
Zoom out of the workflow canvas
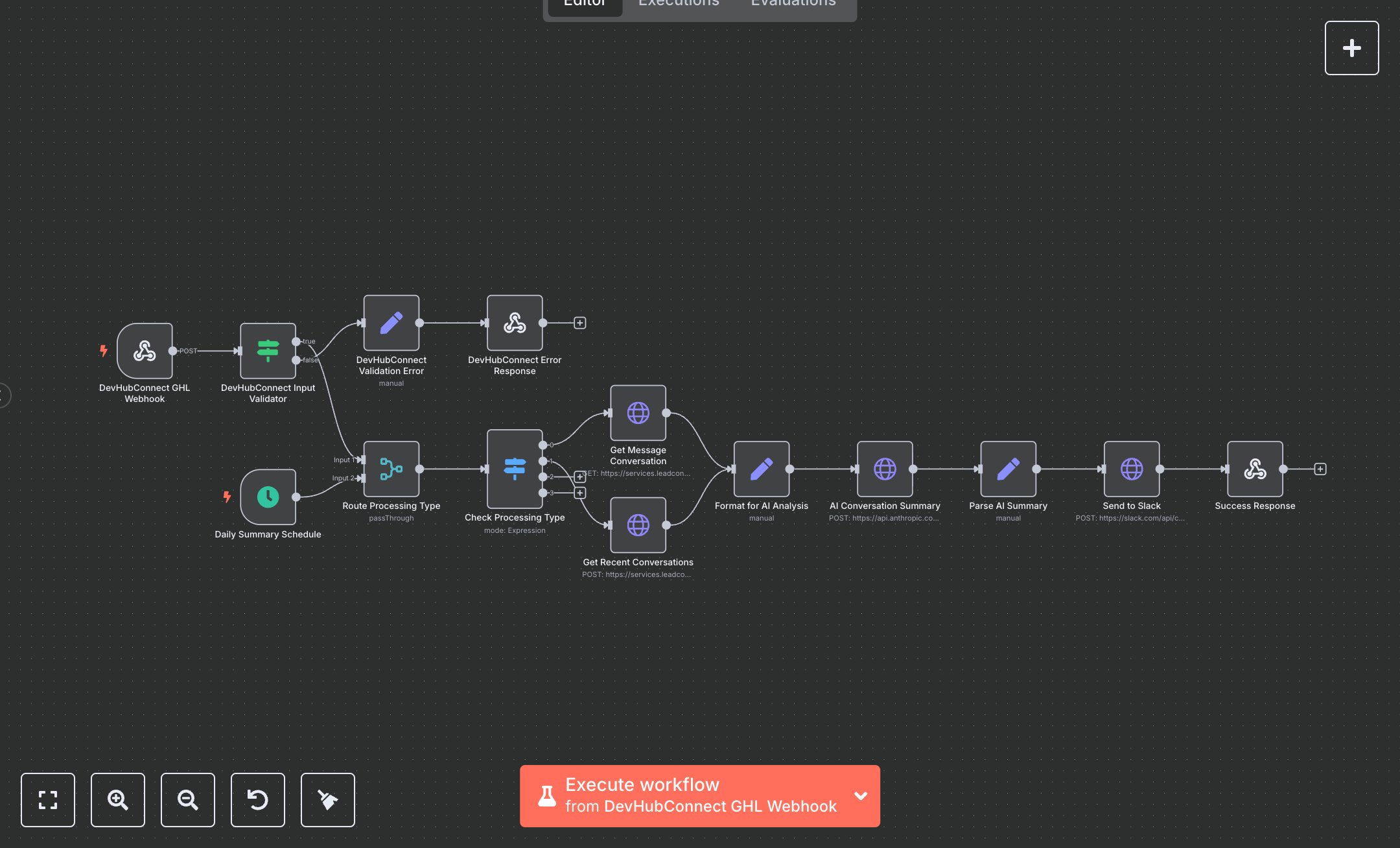(188, 800)
